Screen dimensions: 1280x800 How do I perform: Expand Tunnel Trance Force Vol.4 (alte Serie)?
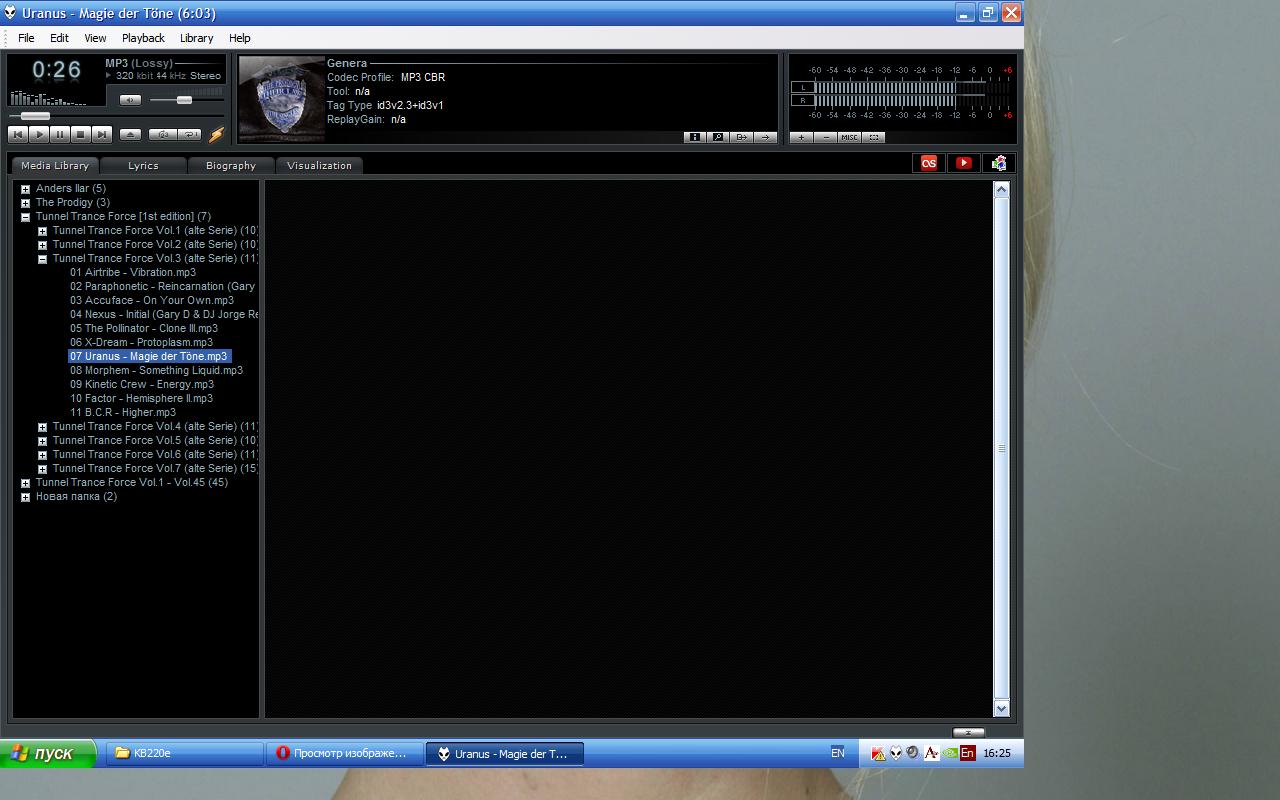tap(42, 427)
